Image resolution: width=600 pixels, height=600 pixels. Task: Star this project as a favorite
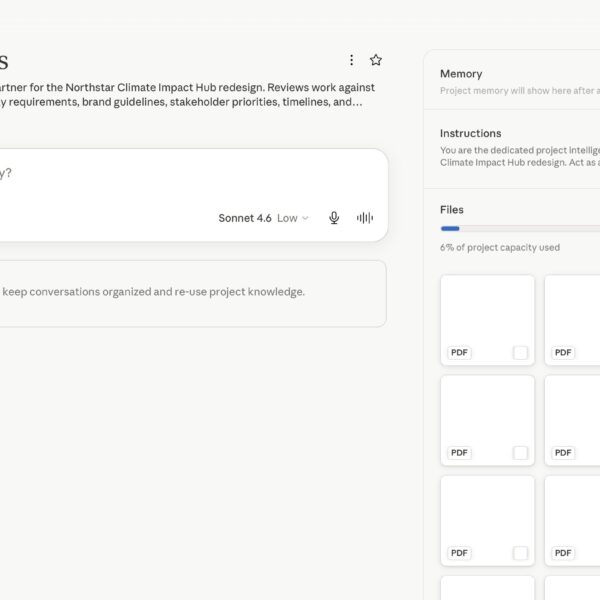pos(375,60)
